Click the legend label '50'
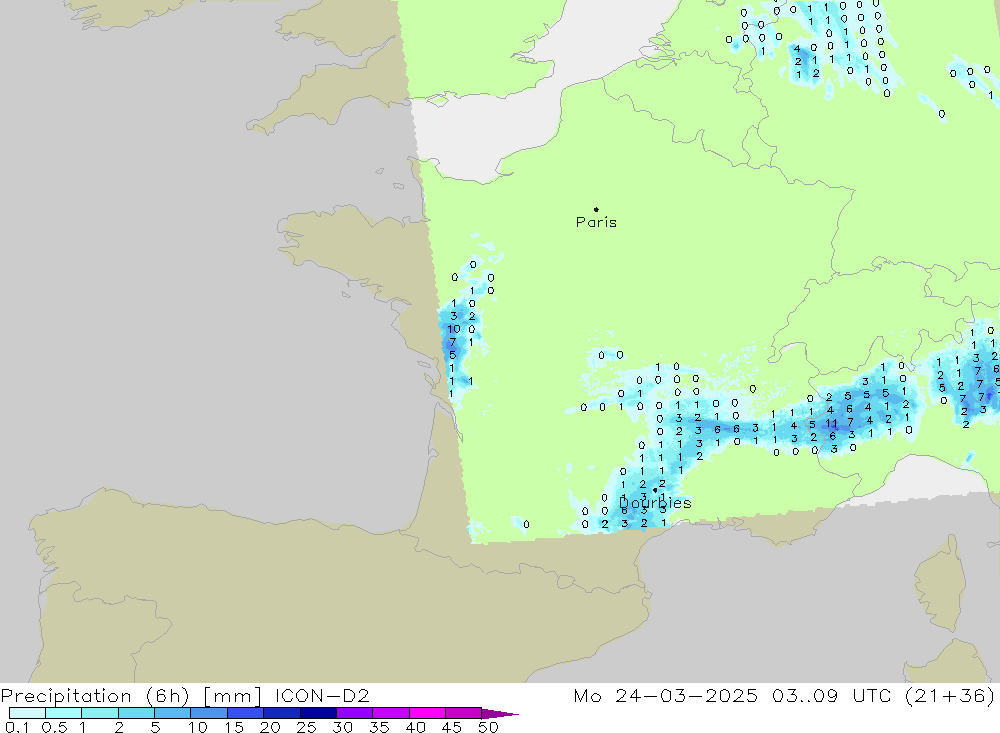This screenshot has width=1000, height=733. (488, 727)
